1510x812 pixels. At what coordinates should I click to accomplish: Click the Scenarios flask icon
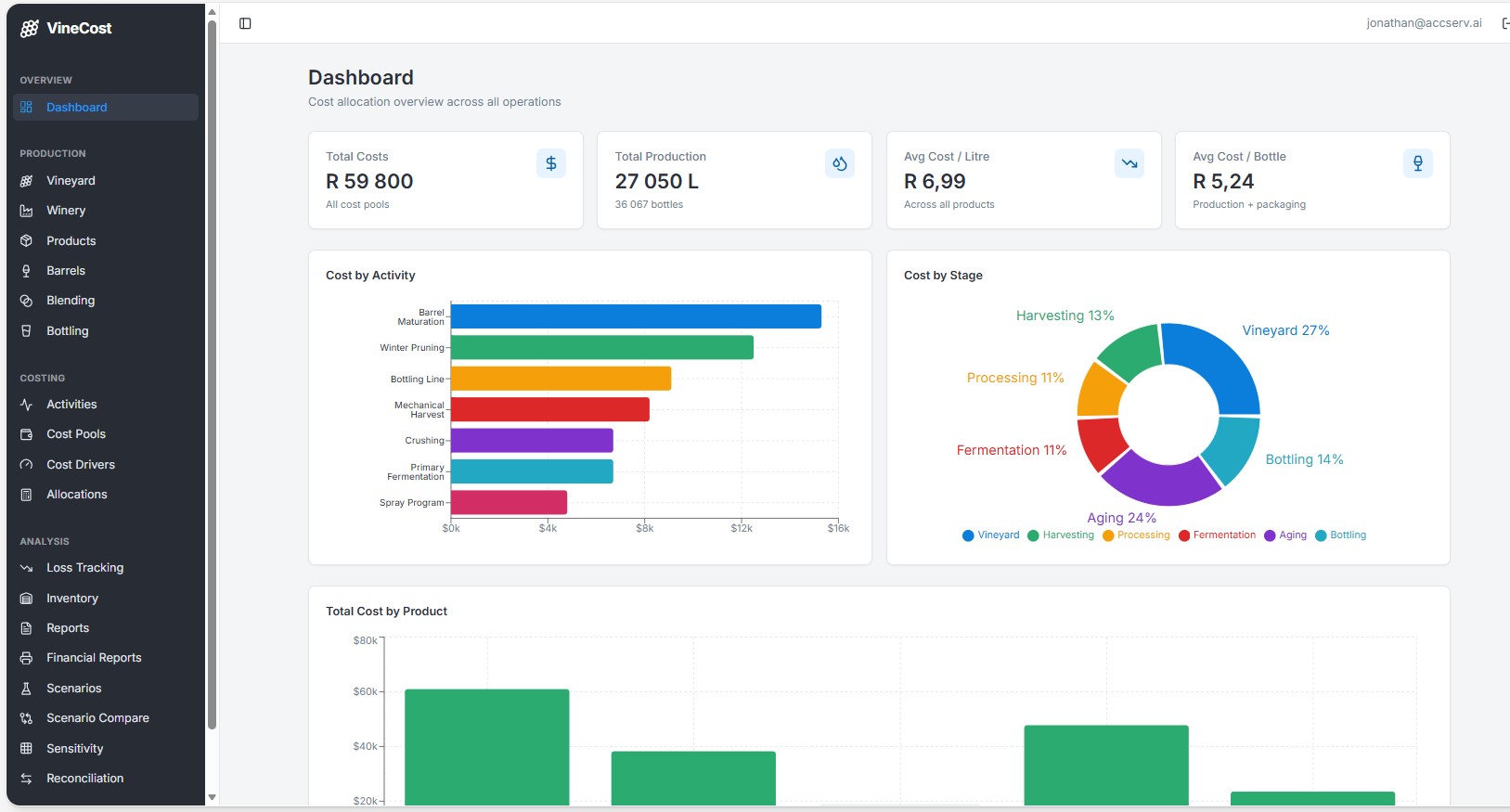[x=26, y=689]
